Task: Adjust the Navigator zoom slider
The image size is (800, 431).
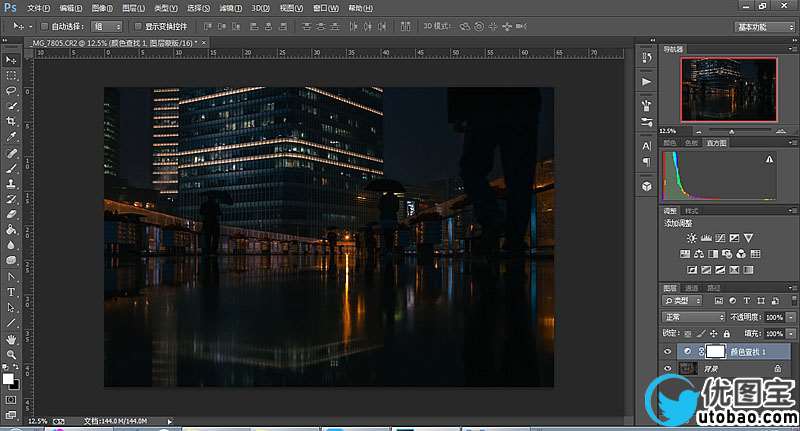Action: pos(732,132)
